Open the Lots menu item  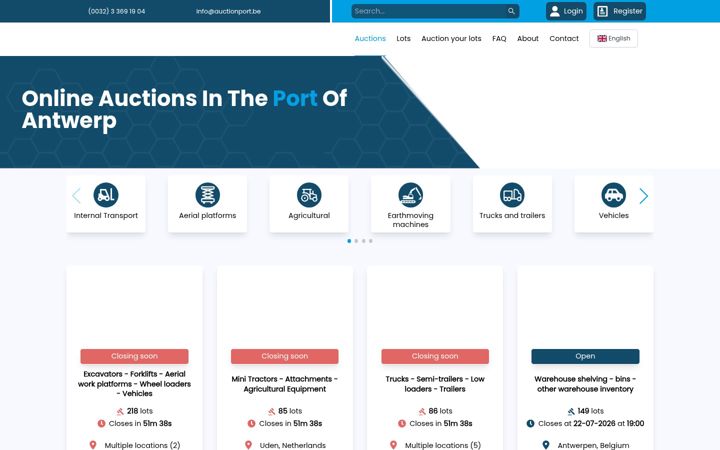tap(404, 39)
